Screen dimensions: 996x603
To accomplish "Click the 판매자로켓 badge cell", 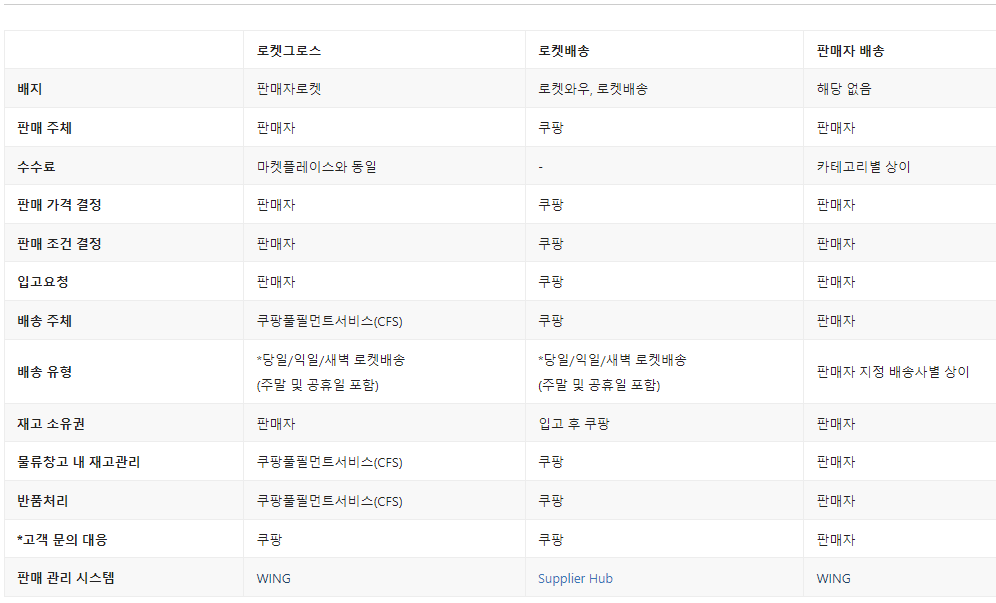I will pos(289,89).
